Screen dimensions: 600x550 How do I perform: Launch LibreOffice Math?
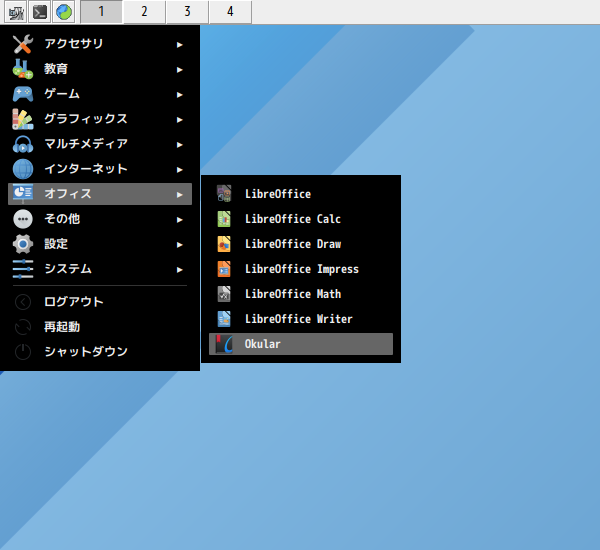pyautogui.click(x=301, y=294)
